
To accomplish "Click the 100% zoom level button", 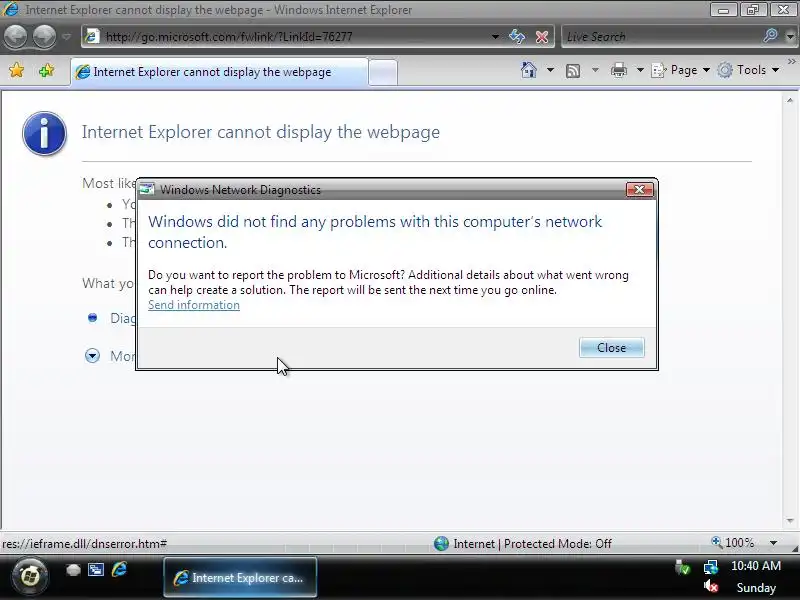I will 732,543.
